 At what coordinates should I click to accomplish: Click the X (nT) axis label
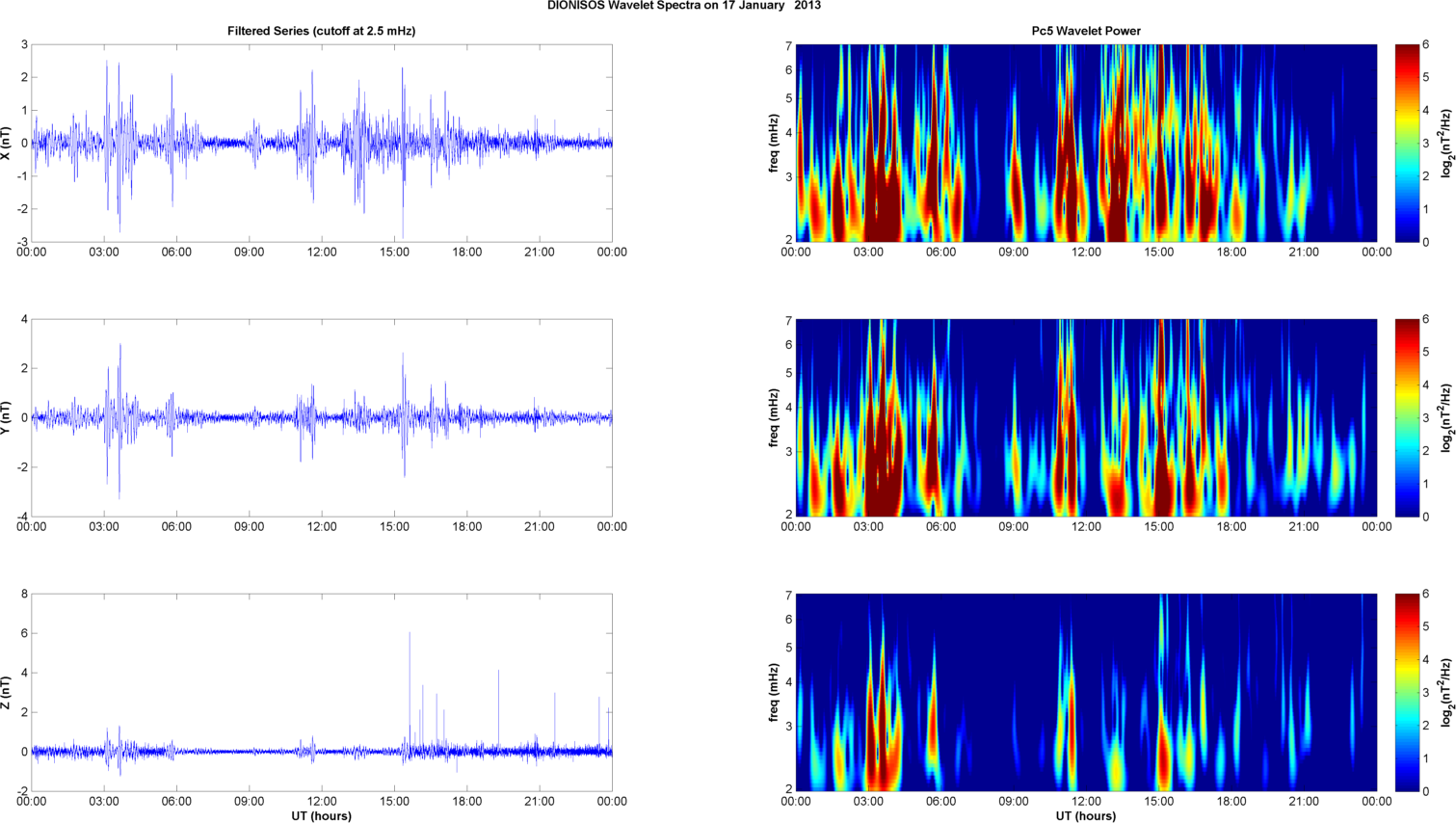[x=6, y=143]
